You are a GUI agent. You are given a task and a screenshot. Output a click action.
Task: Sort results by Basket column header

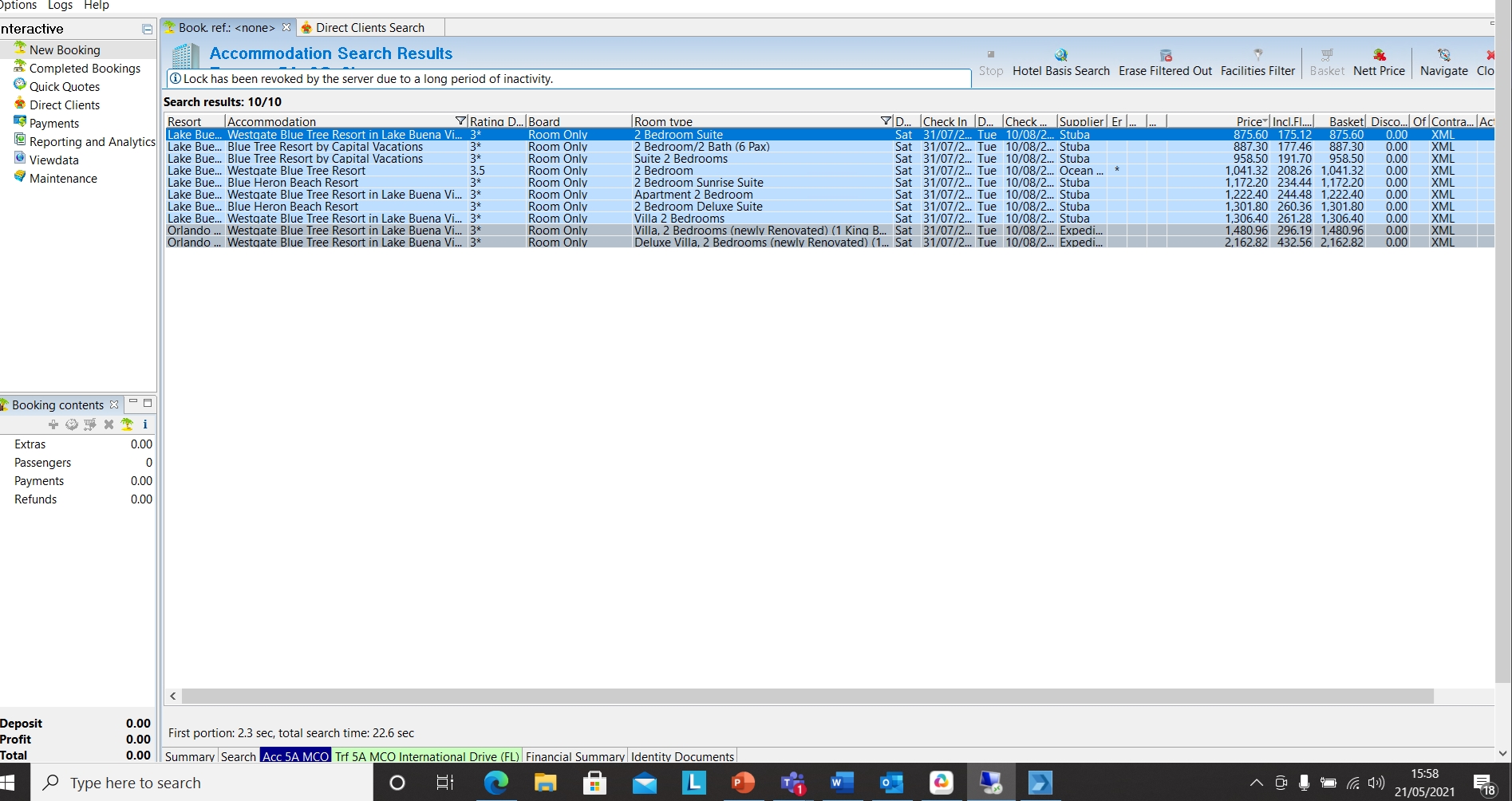point(1341,121)
